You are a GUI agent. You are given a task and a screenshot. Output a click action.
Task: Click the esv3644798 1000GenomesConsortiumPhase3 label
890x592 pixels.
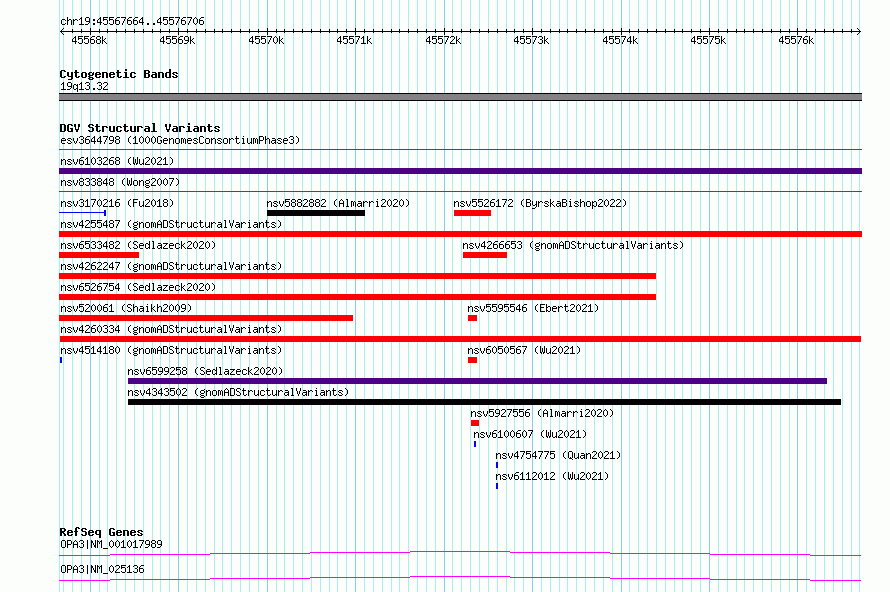[x=180, y=140]
